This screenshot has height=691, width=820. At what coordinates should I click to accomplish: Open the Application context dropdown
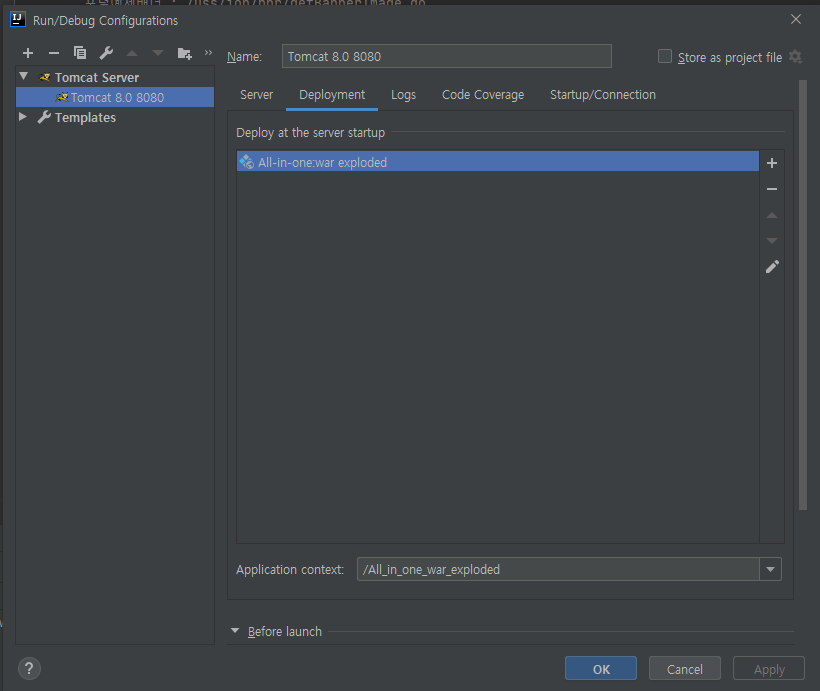[x=771, y=568]
